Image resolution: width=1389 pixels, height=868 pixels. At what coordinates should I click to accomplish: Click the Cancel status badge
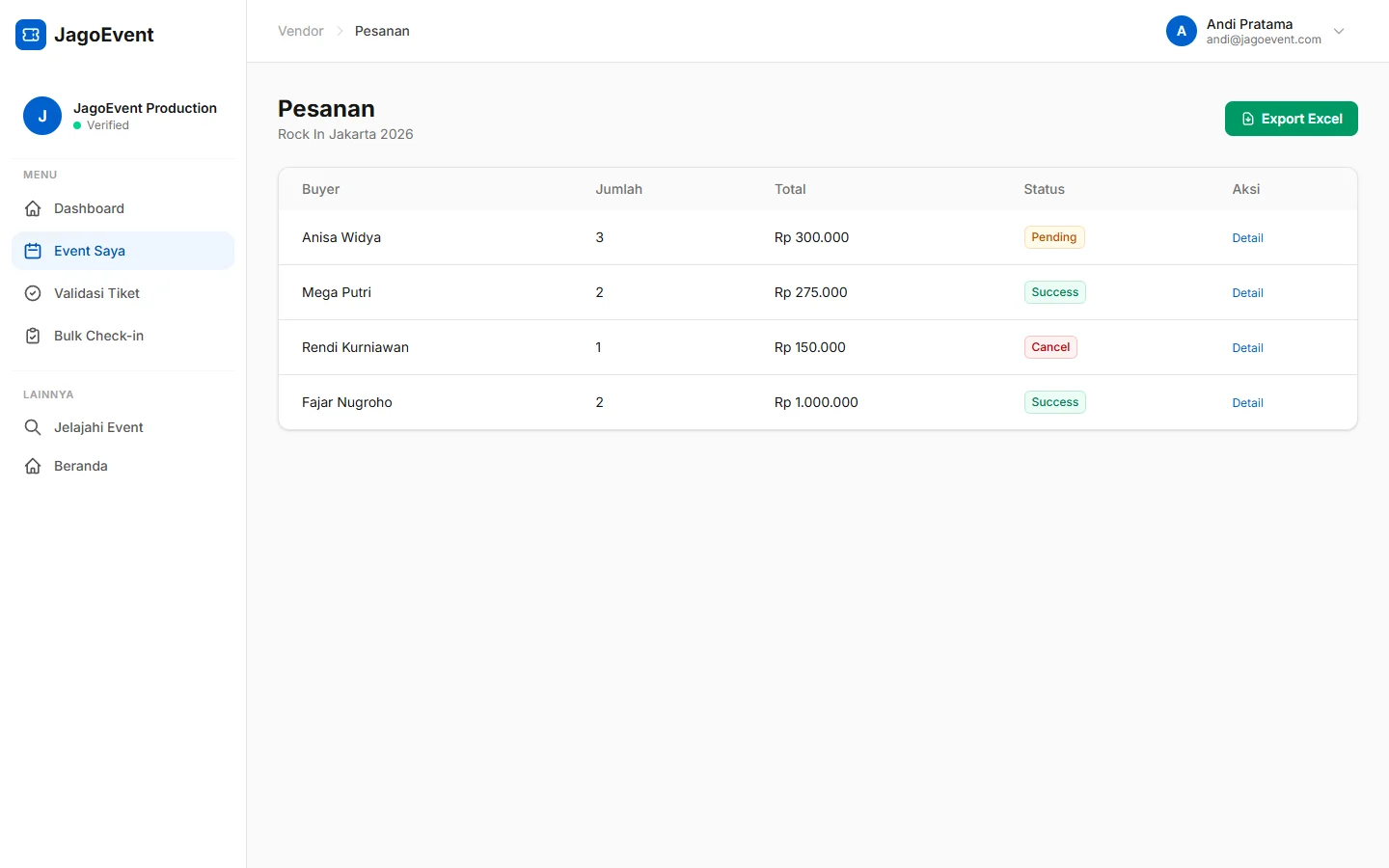pos(1050,347)
